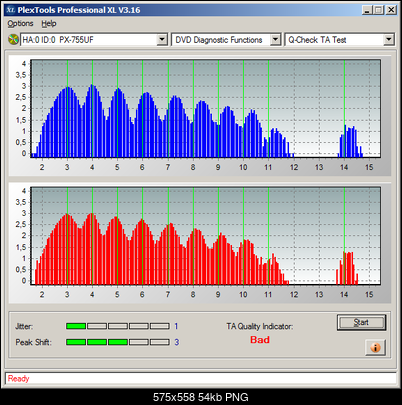Click the red histogram chart
The width and height of the screenshot is (402, 405).
point(205,236)
